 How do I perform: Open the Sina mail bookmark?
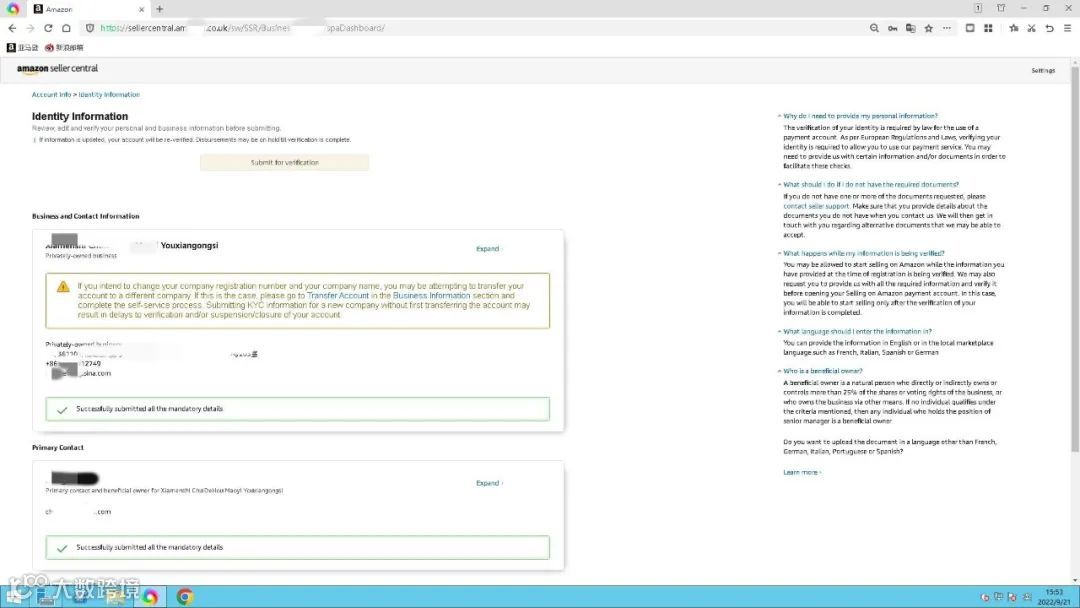[x=64, y=48]
